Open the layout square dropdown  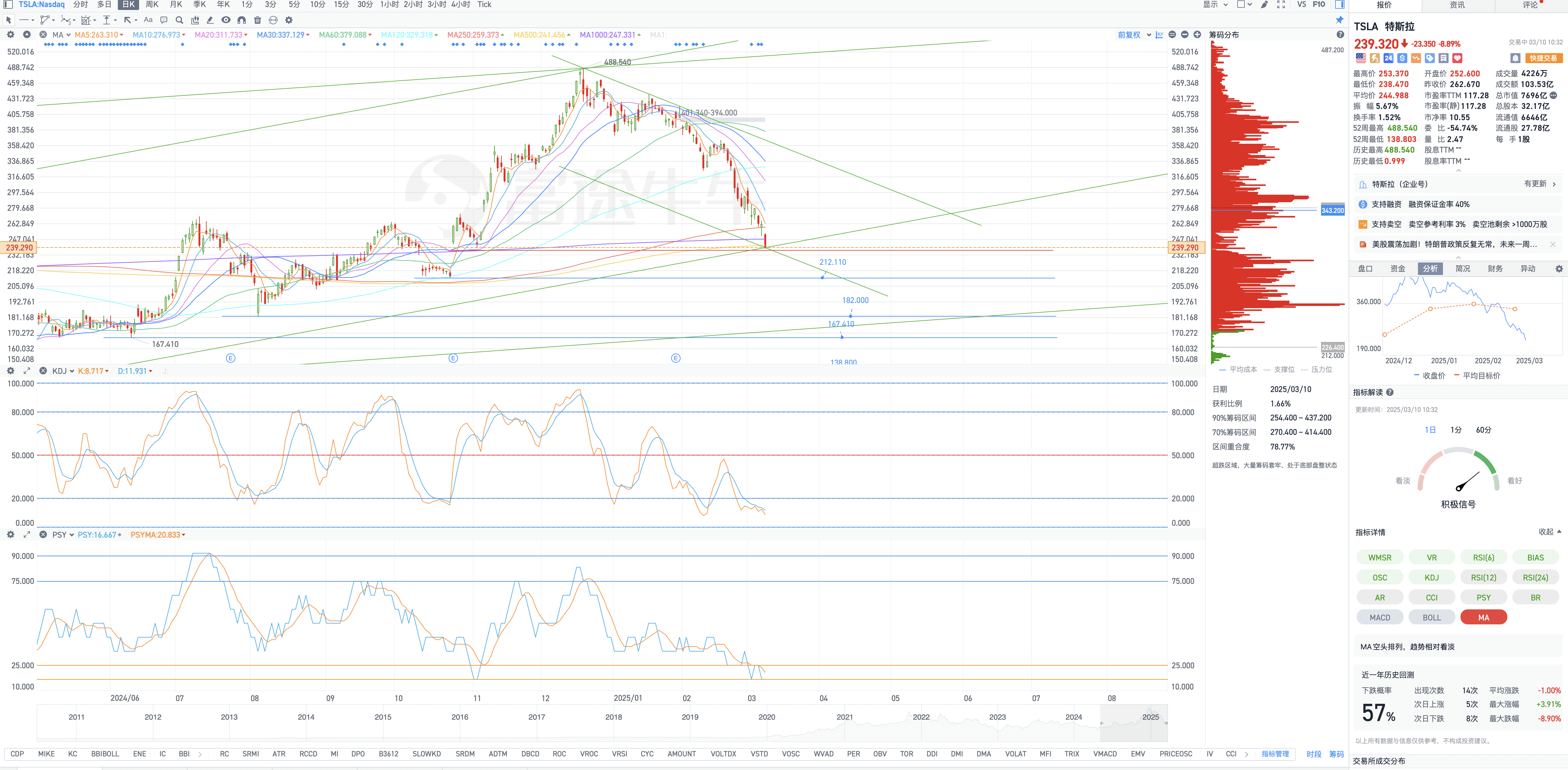pyautogui.click(x=1244, y=4)
